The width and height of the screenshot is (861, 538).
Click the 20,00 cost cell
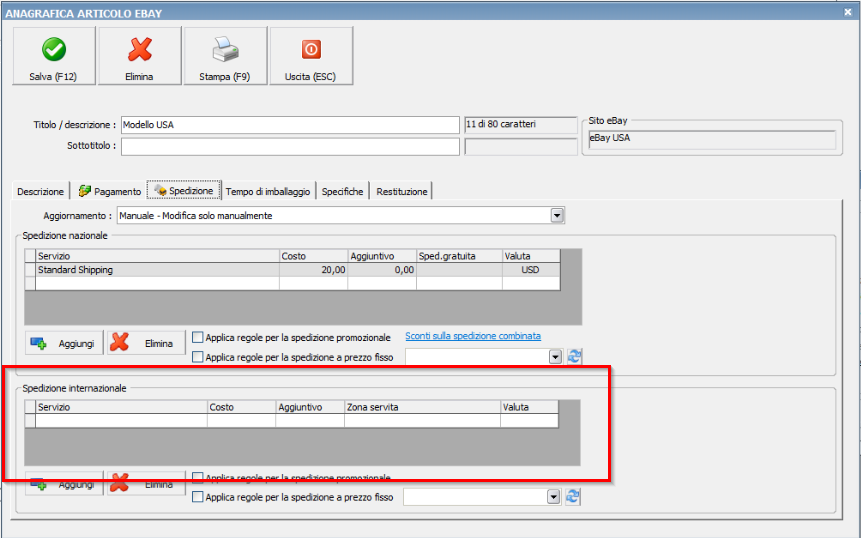point(314,270)
